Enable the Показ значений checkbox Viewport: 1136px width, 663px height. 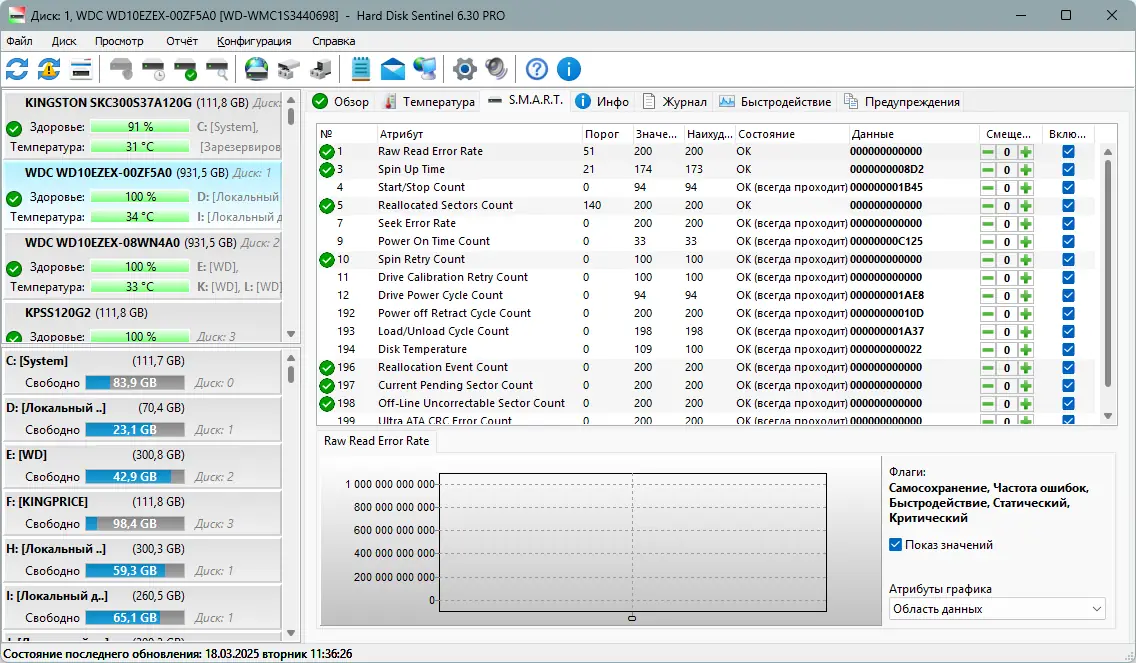click(894, 544)
